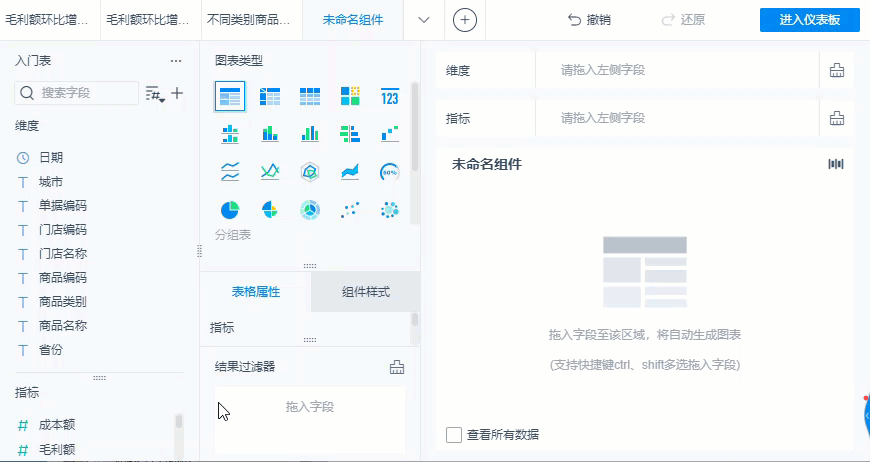Open the 表格属性 tab
Screen dimensions: 870x462
256,292
